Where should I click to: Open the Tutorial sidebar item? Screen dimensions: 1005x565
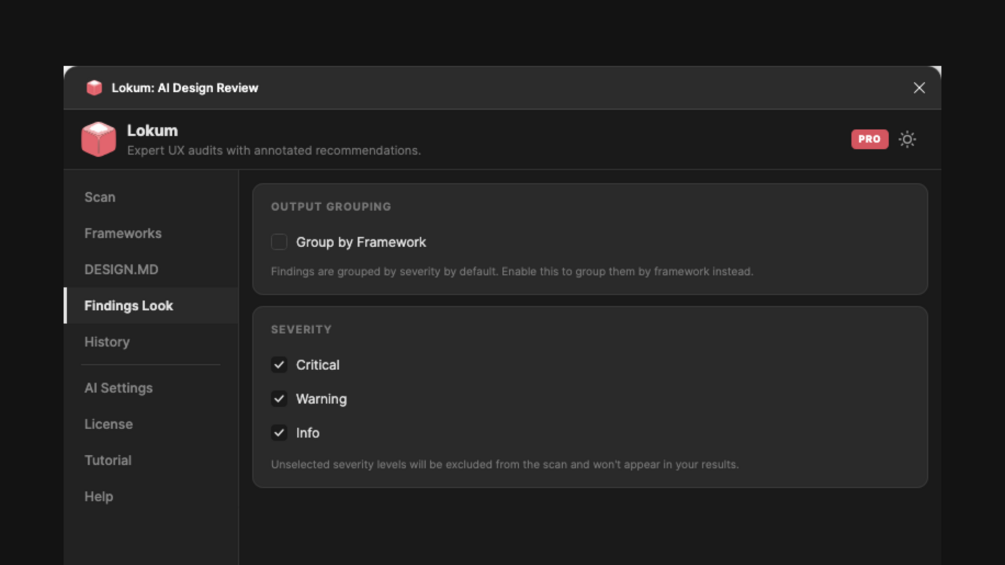click(x=108, y=460)
